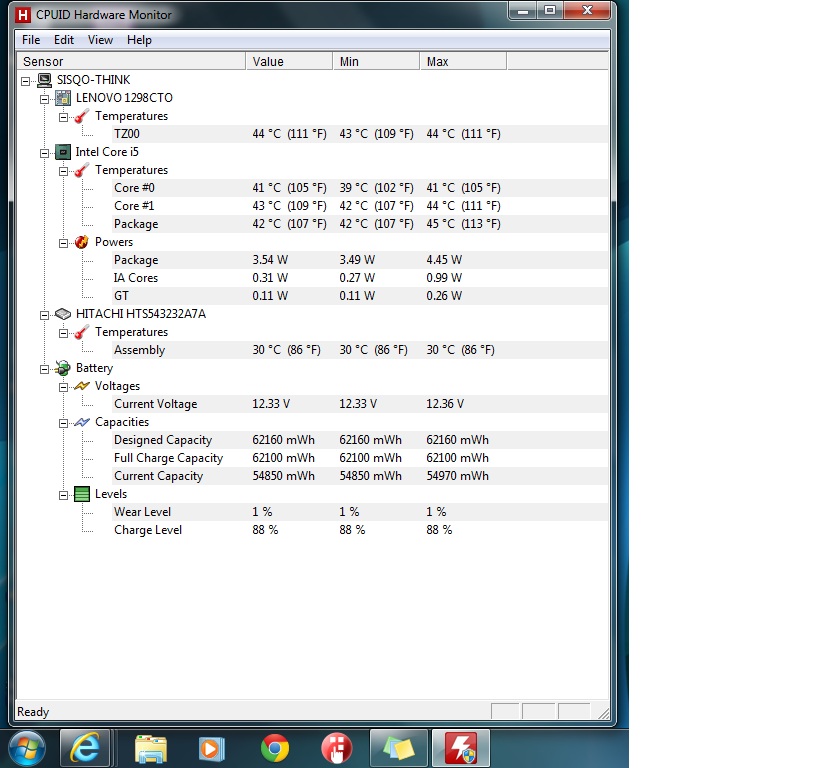The height and width of the screenshot is (768, 819).
Task: Click the Value column header
Action: (x=289, y=62)
